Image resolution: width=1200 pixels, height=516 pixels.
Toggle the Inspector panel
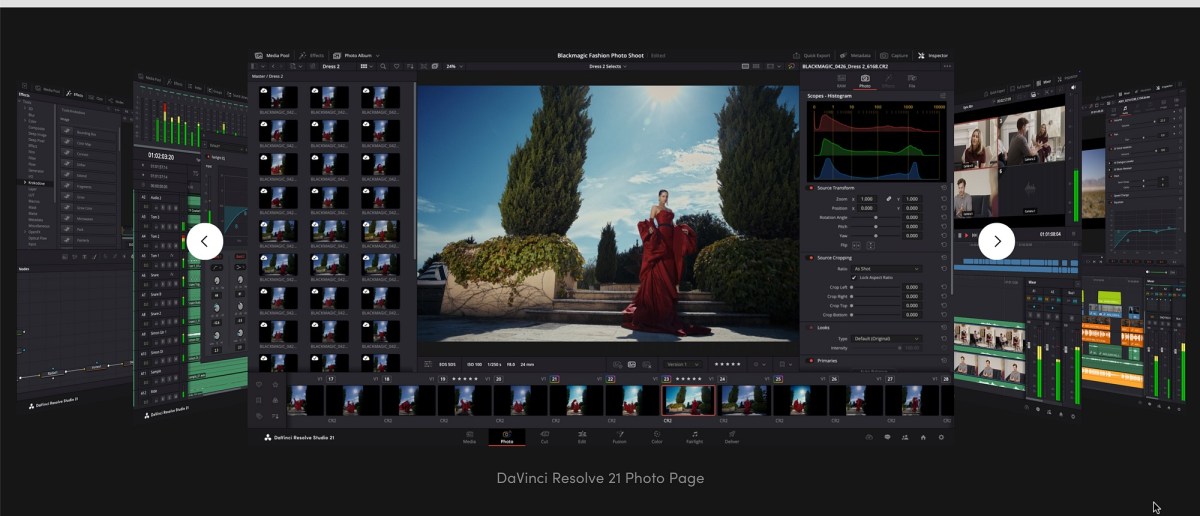(x=932, y=56)
